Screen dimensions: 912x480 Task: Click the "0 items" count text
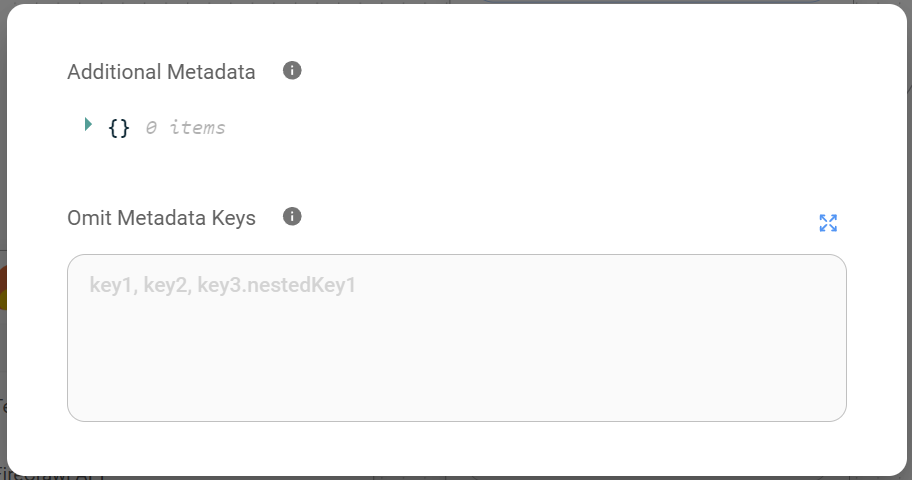[185, 128]
